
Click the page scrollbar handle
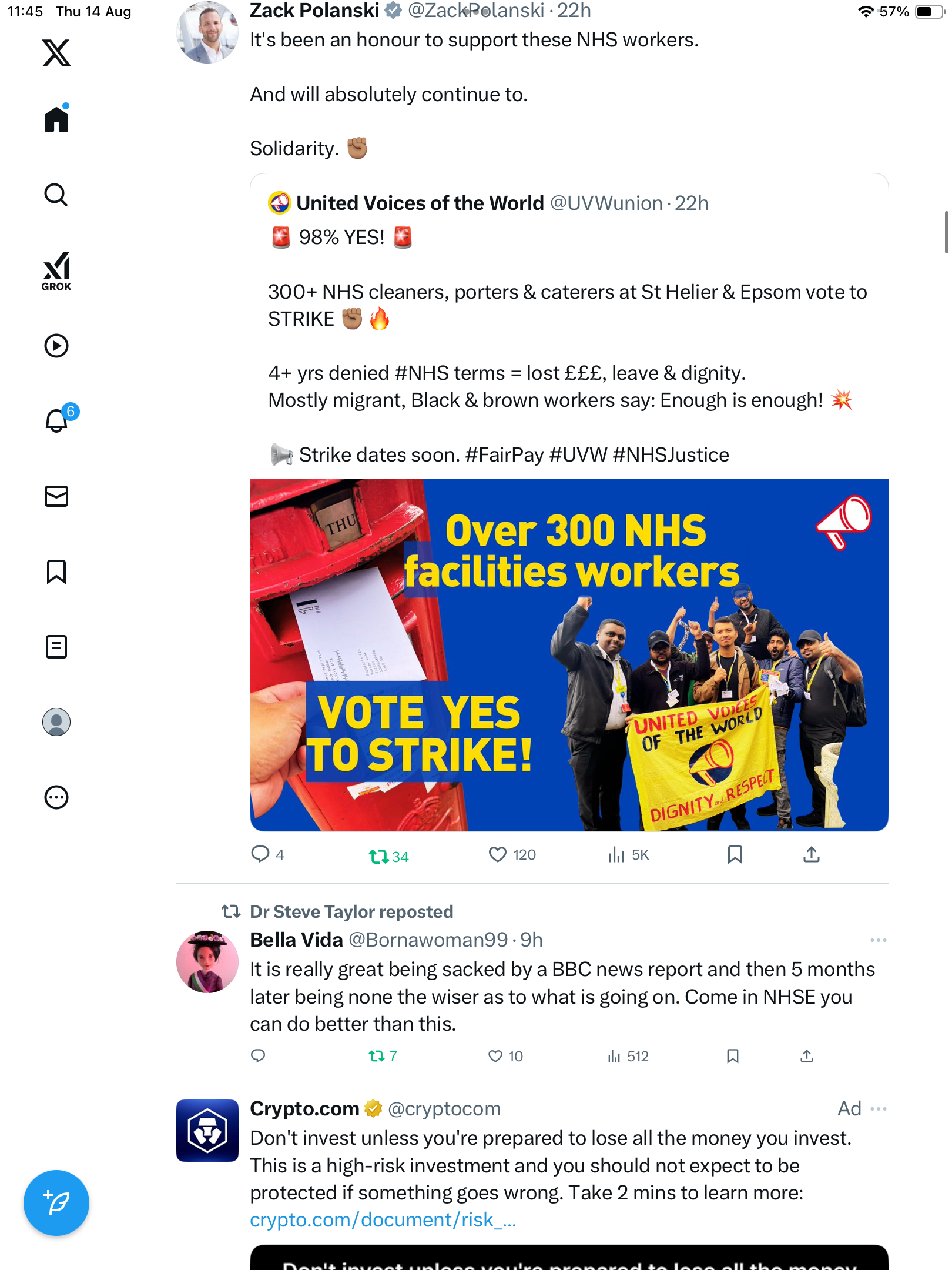click(x=946, y=232)
